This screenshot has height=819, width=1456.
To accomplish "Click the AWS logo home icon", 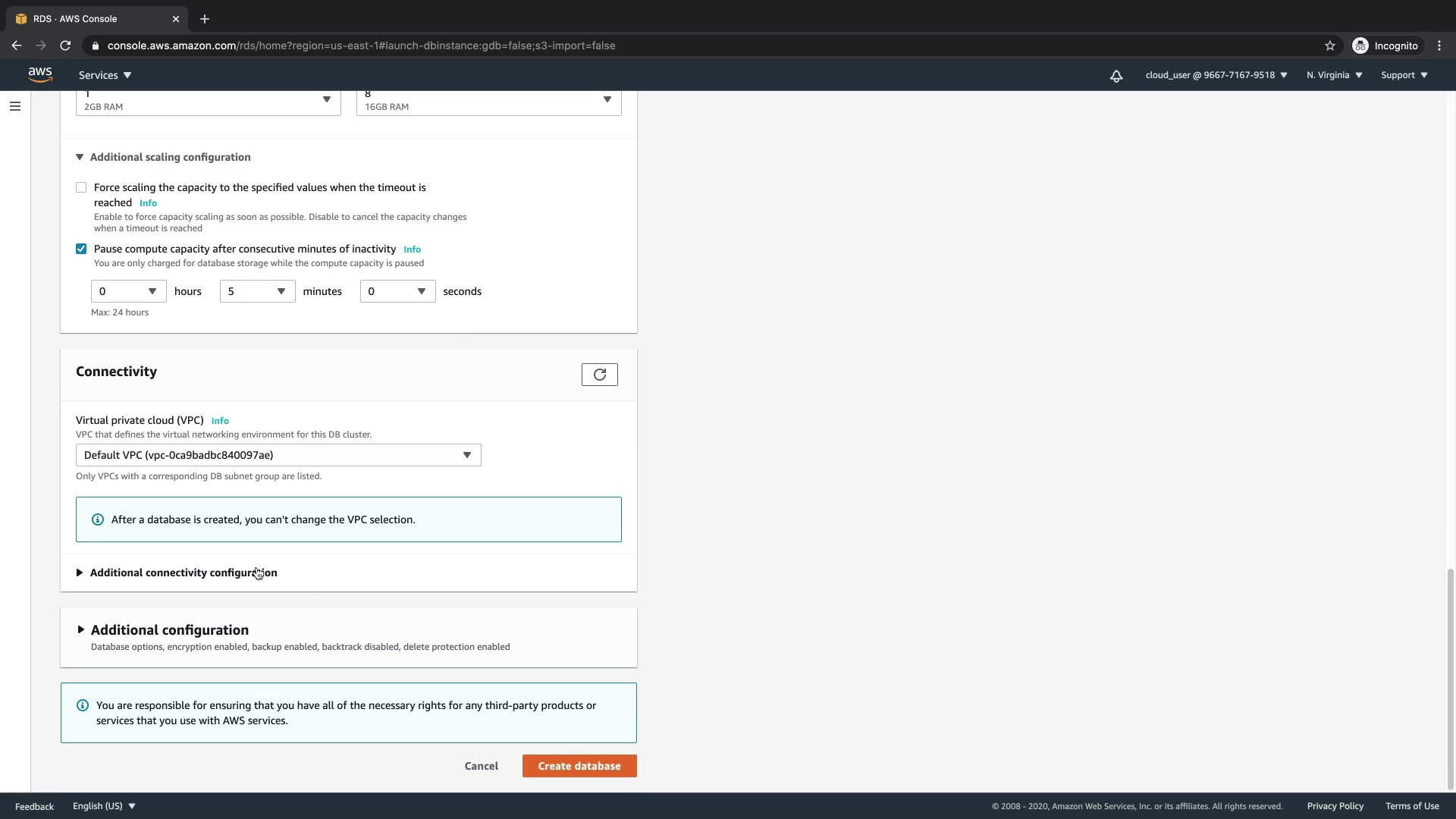I will (x=40, y=74).
